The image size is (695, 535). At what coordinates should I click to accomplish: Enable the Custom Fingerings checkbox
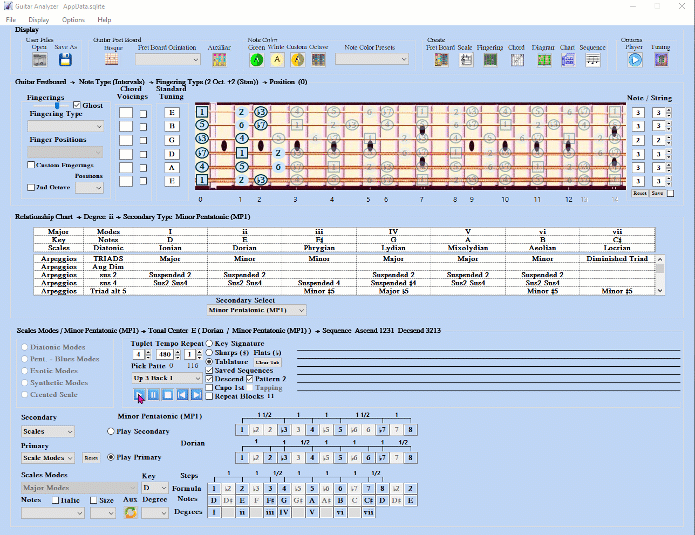point(31,165)
